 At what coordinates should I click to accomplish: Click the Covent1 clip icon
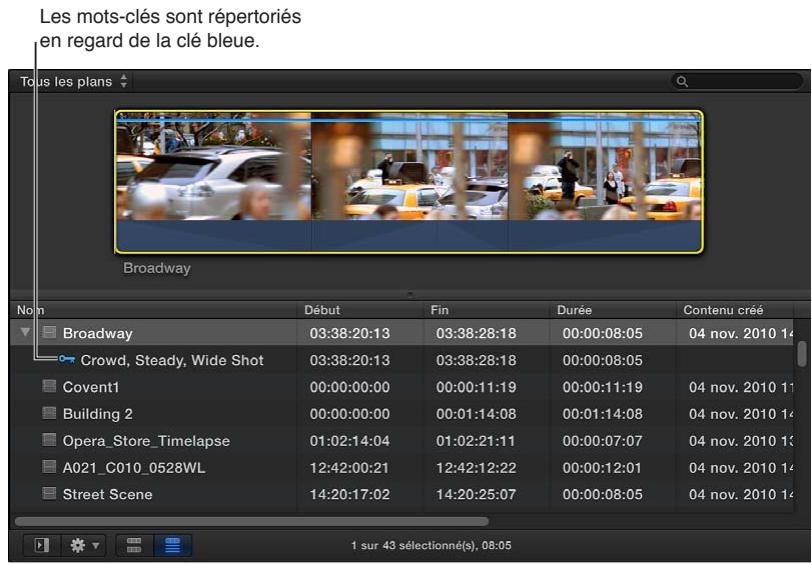click(x=49, y=386)
